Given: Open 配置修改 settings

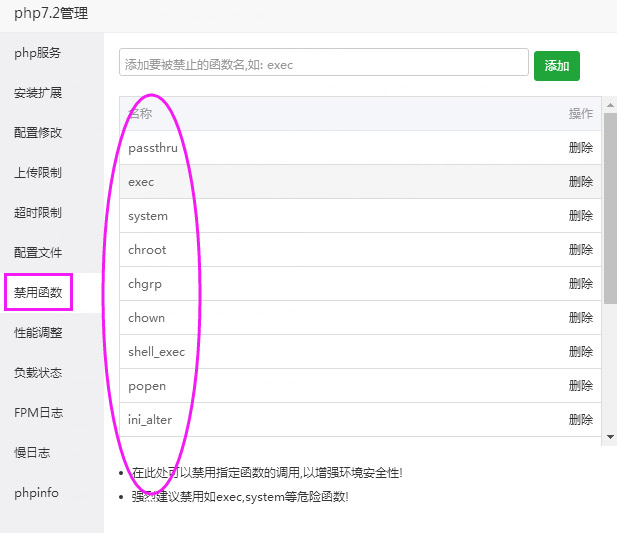Looking at the screenshot, I should pos(38,133).
